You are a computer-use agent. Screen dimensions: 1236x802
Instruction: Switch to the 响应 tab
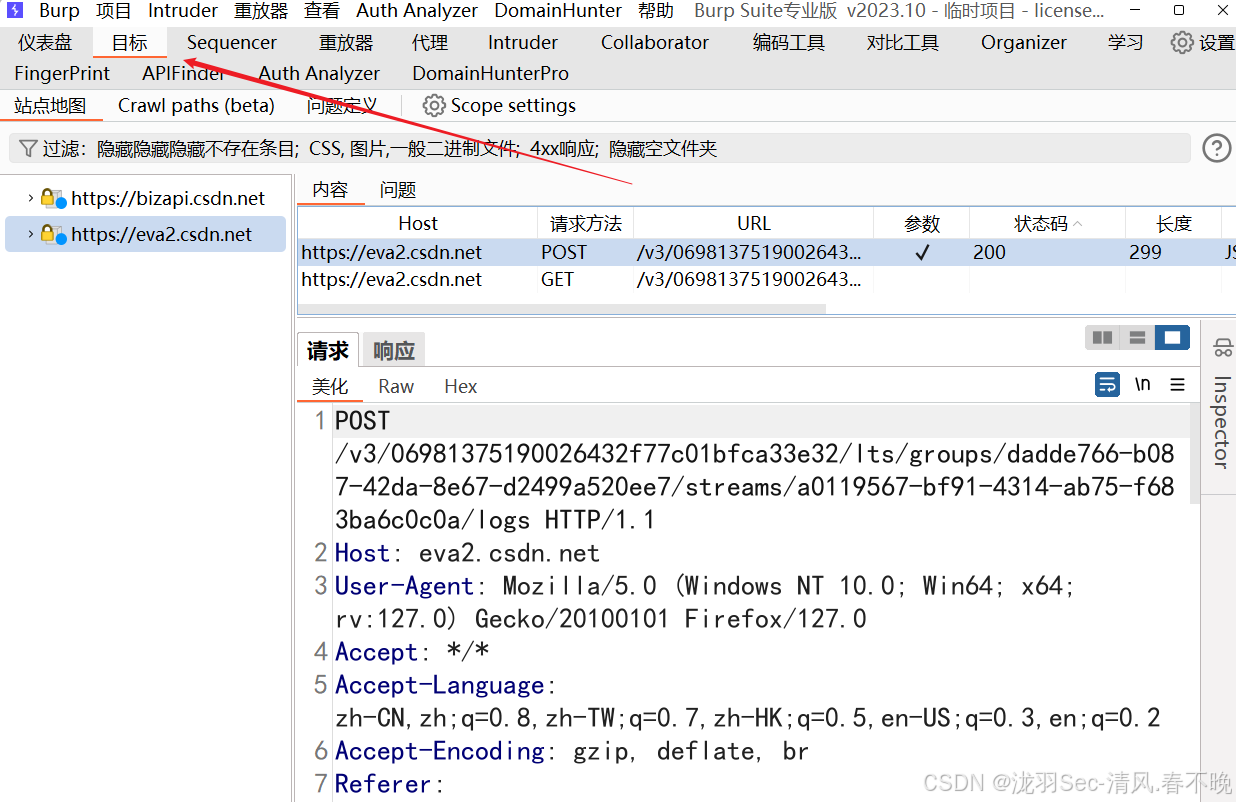pyautogui.click(x=394, y=351)
